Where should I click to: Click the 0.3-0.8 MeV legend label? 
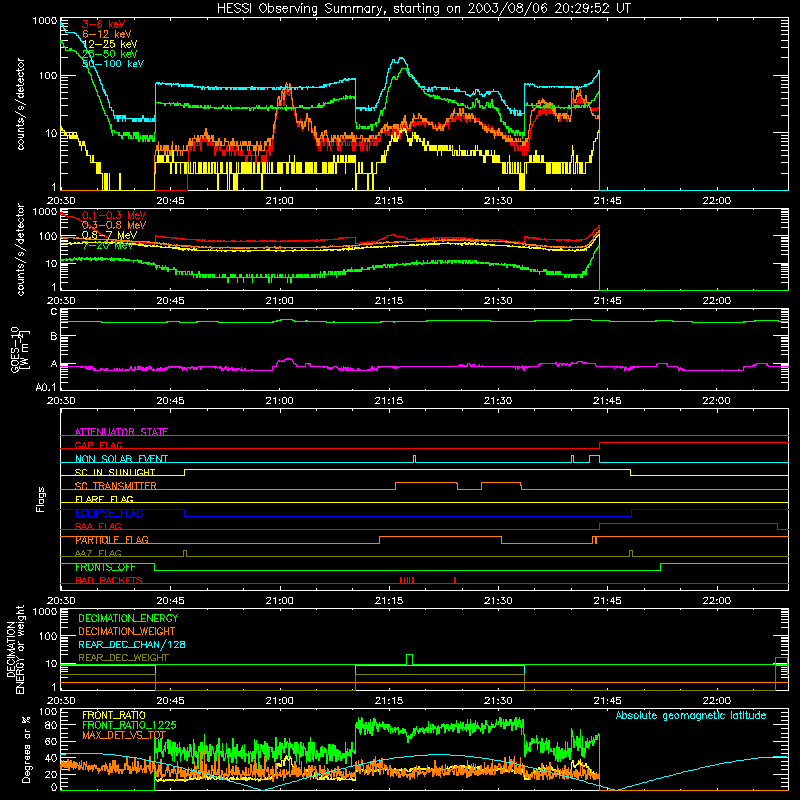point(114,225)
